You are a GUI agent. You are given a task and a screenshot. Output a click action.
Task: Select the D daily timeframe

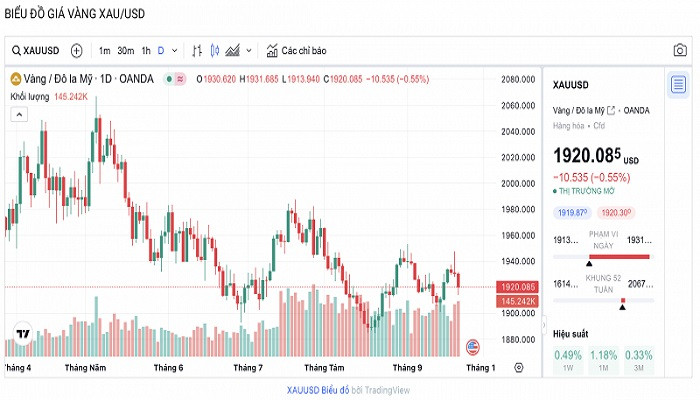pos(160,50)
